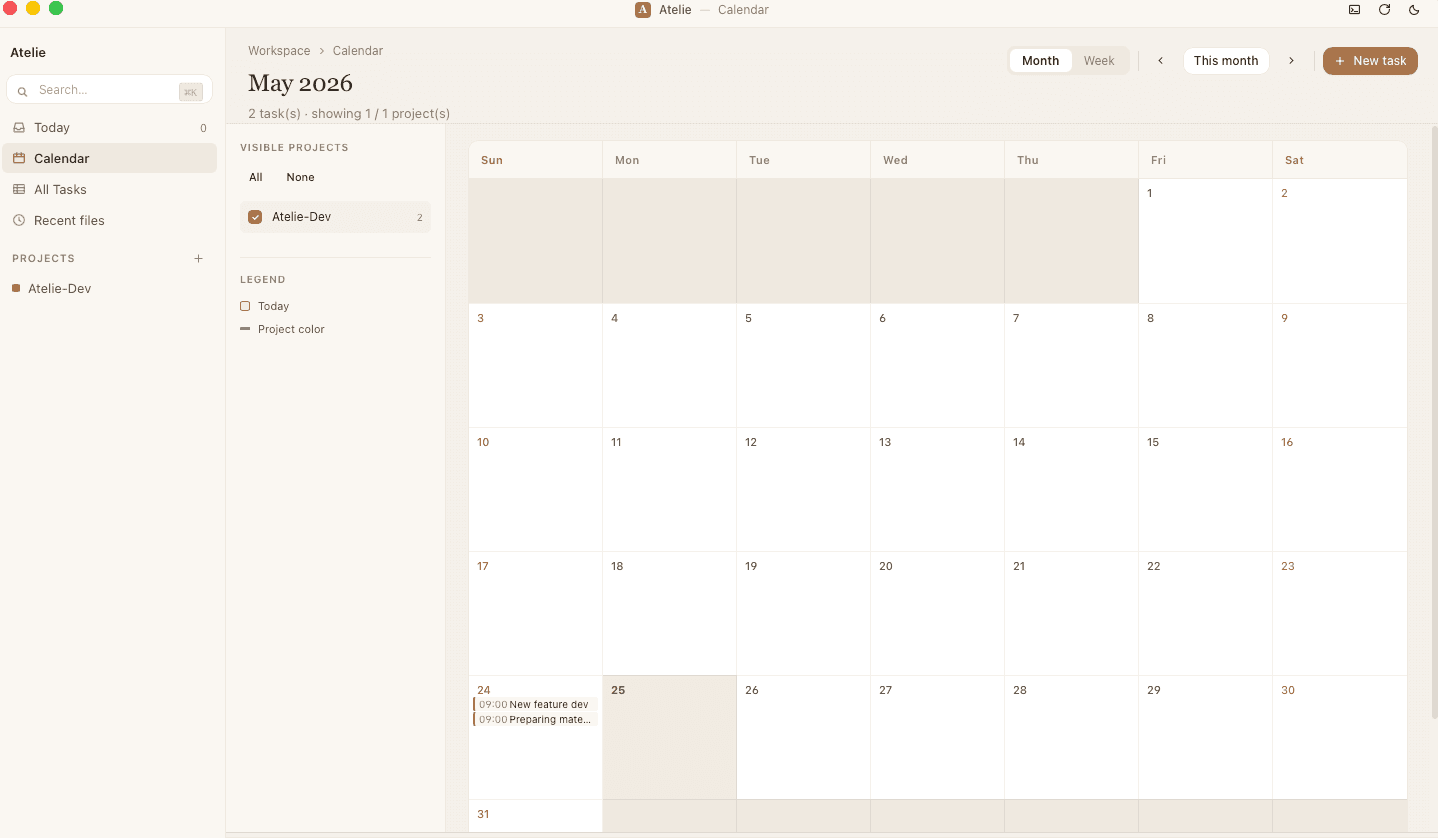Click the Today count badge '0'
This screenshot has height=838, width=1438.
point(203,128)
